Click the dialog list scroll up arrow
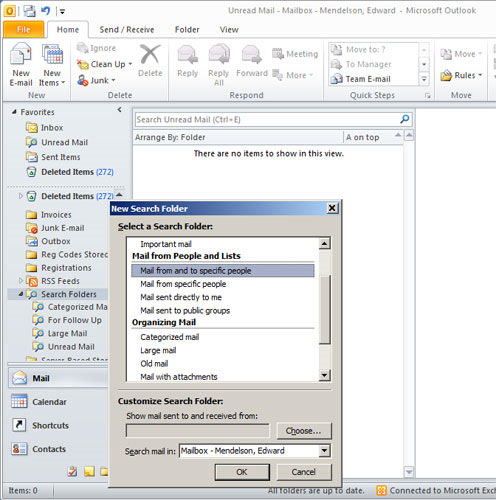Viewport: 496px width, 500px height. coord(325,244)
